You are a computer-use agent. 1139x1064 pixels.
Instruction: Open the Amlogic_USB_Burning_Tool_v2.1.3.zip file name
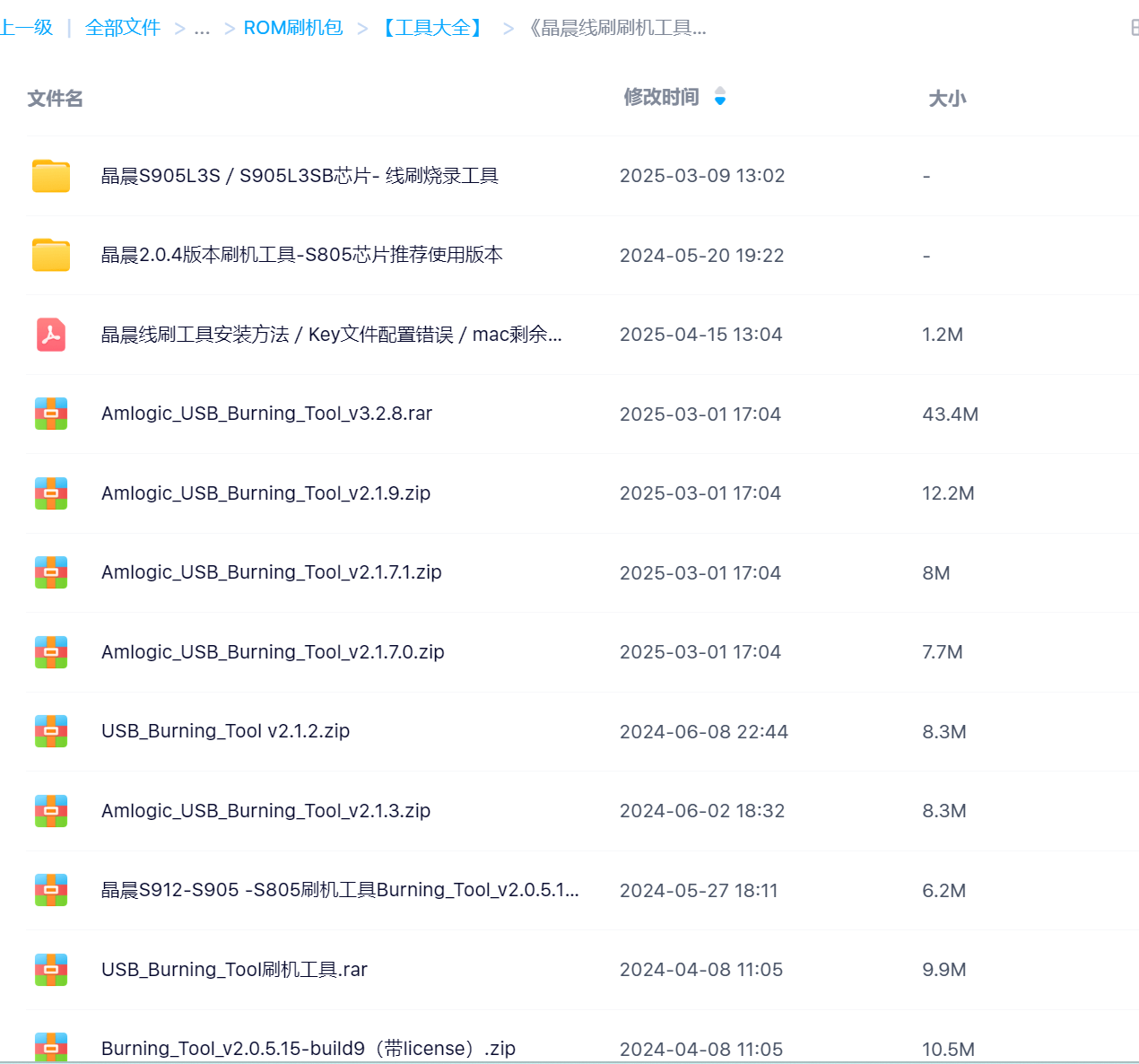tap(265, 811)
